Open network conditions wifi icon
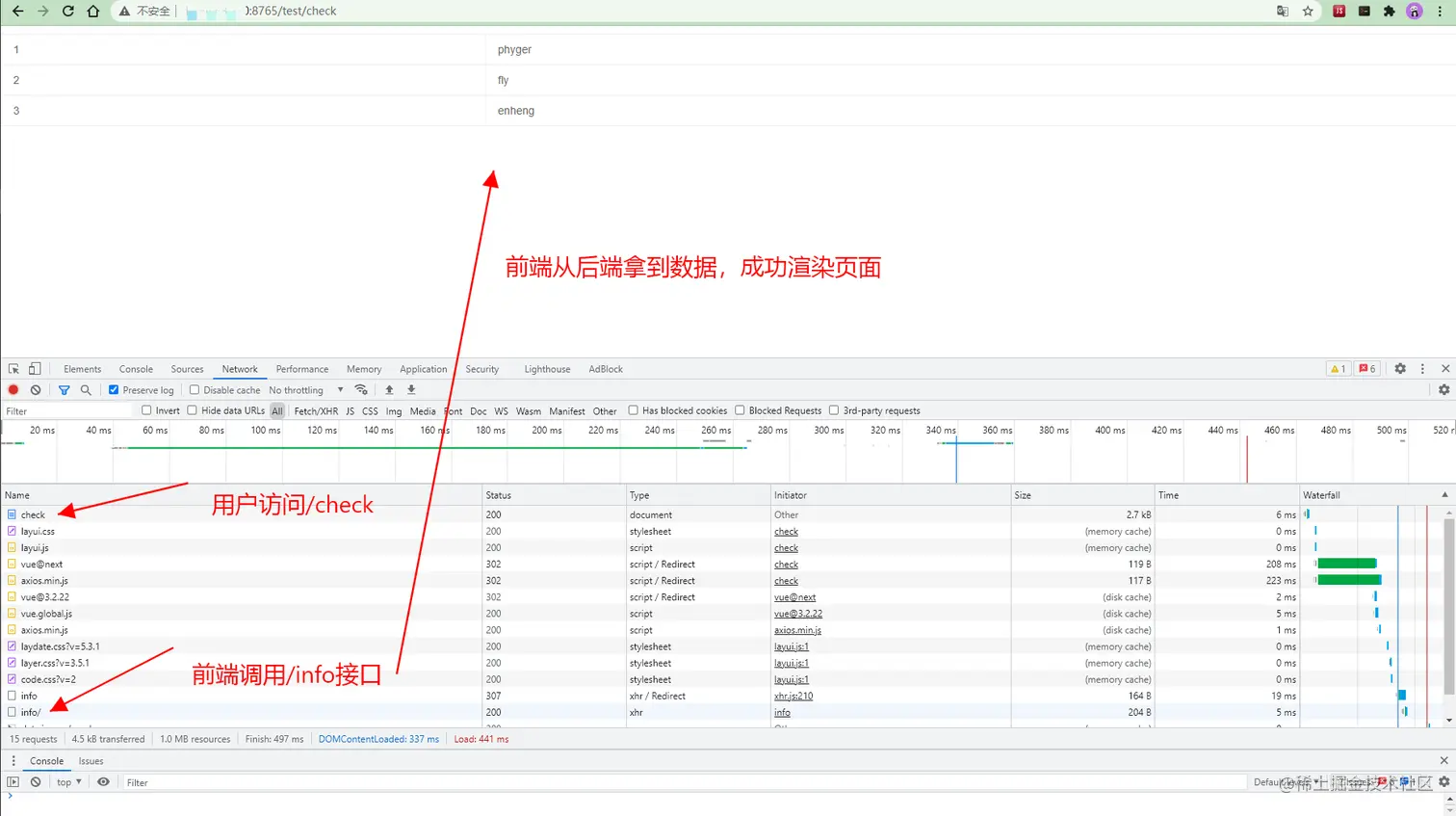1456x816 pixels. (x=361, y=390)
